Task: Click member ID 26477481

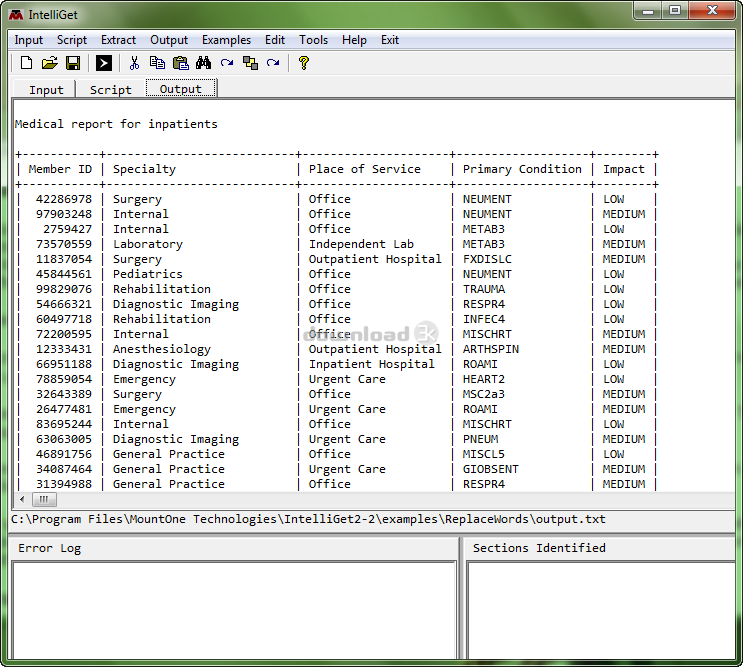Action: click(x=63, y=409)
